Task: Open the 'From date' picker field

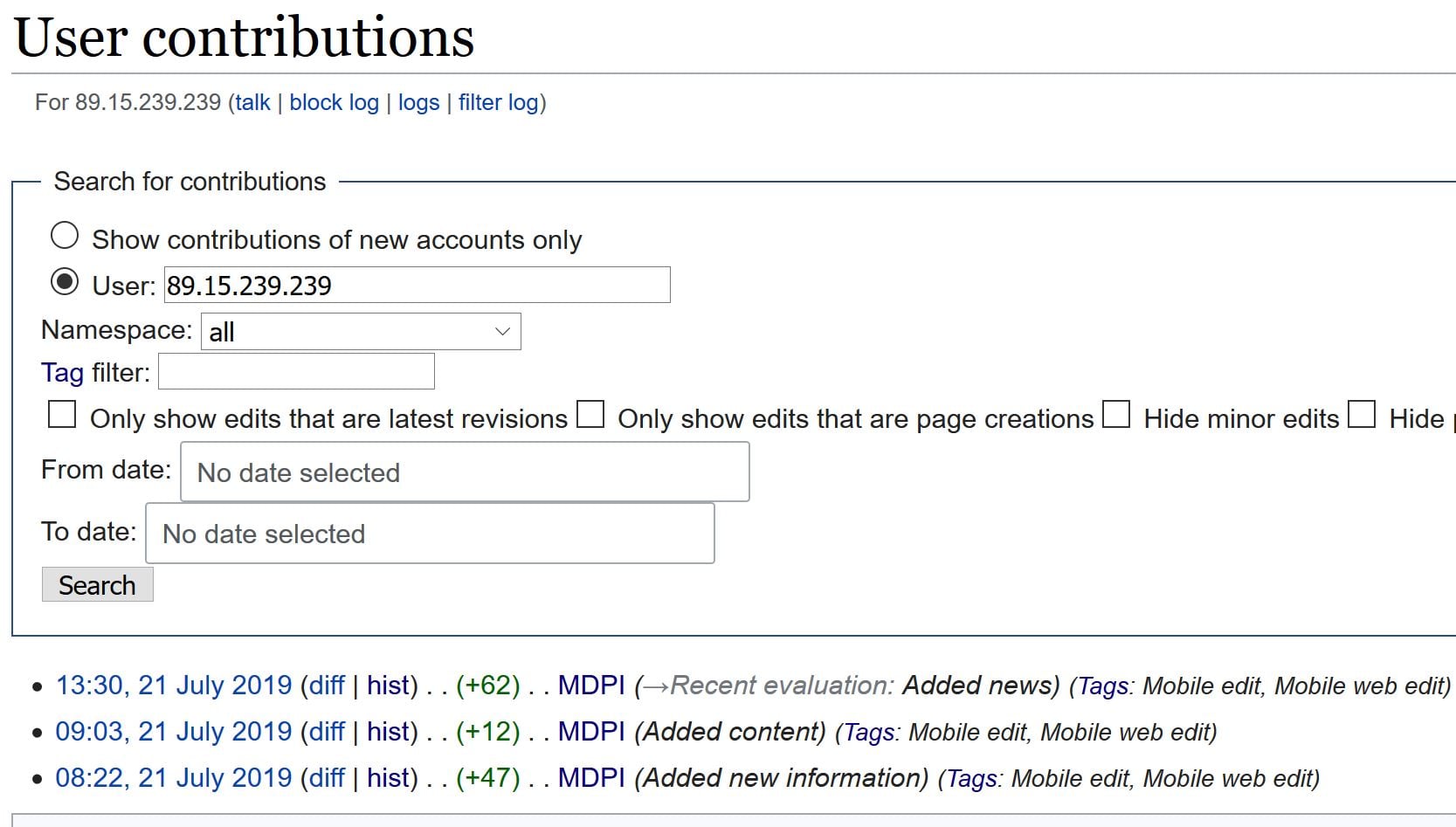Action: point(465,472)
